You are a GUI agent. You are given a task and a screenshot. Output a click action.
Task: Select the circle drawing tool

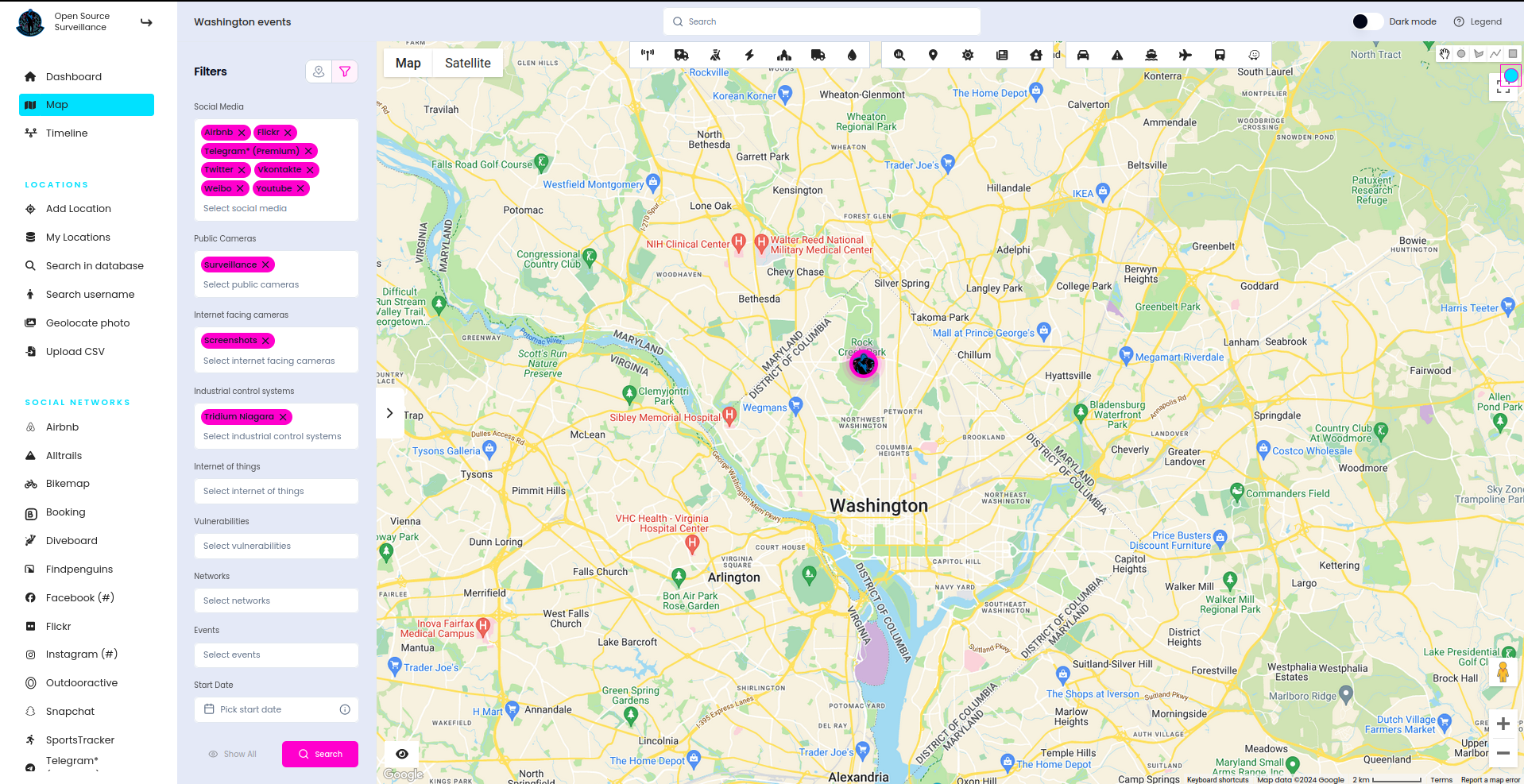pos(1461,54)
